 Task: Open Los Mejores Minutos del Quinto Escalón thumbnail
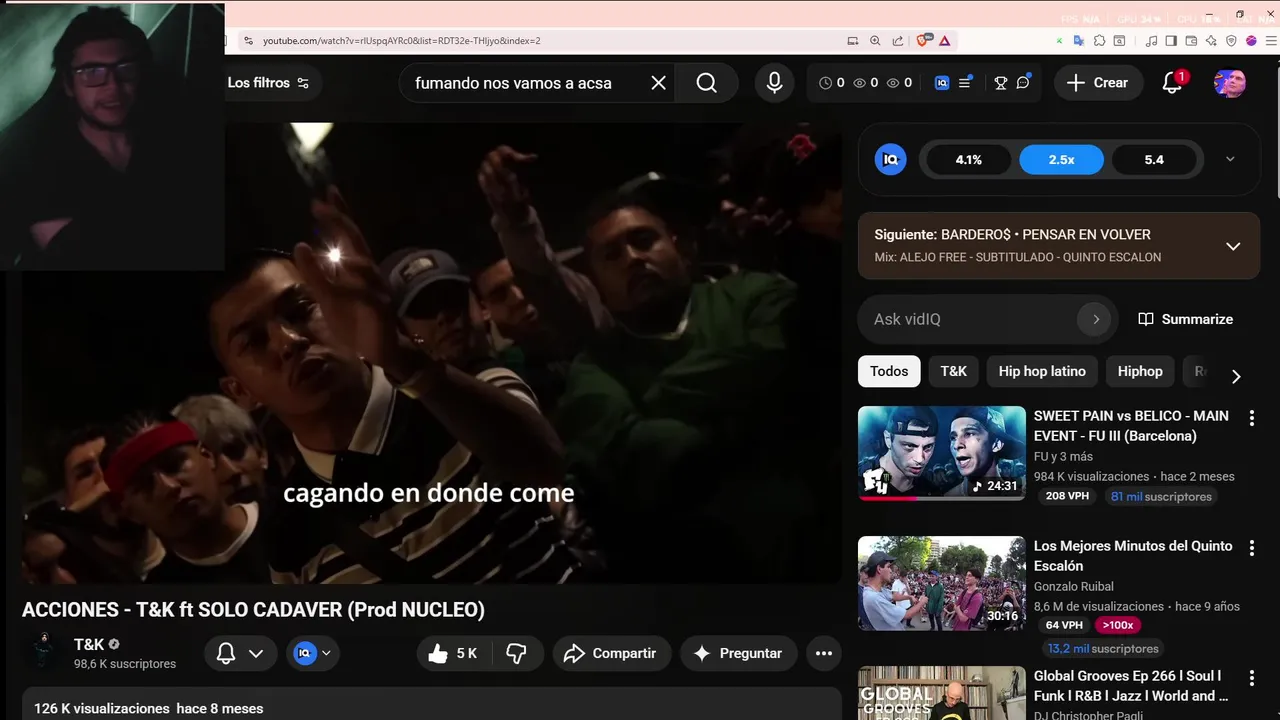(x=942, y=583)
